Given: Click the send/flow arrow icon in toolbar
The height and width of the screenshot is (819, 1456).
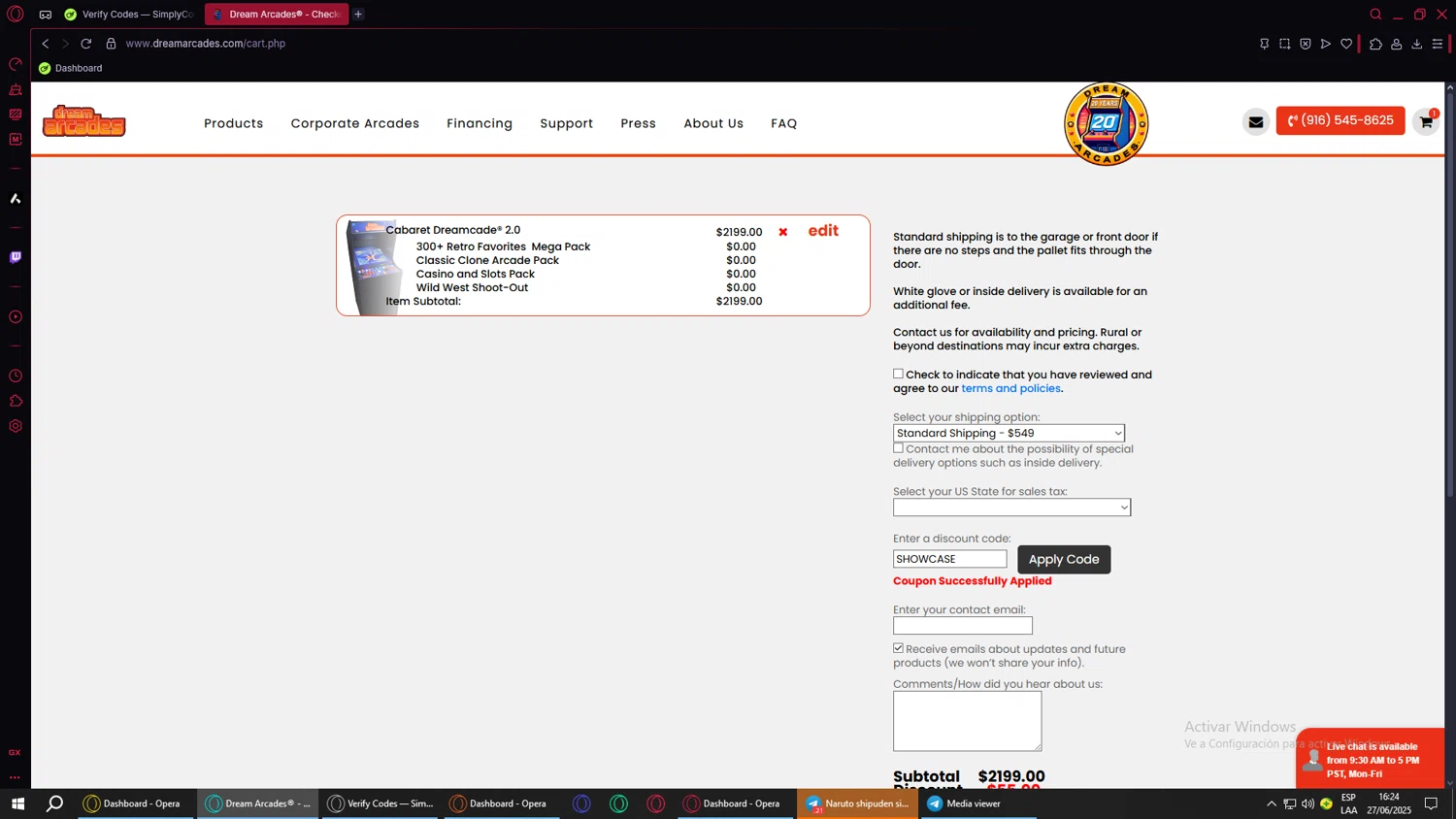Looking at the screenshot, I should tap(1325, 44).
